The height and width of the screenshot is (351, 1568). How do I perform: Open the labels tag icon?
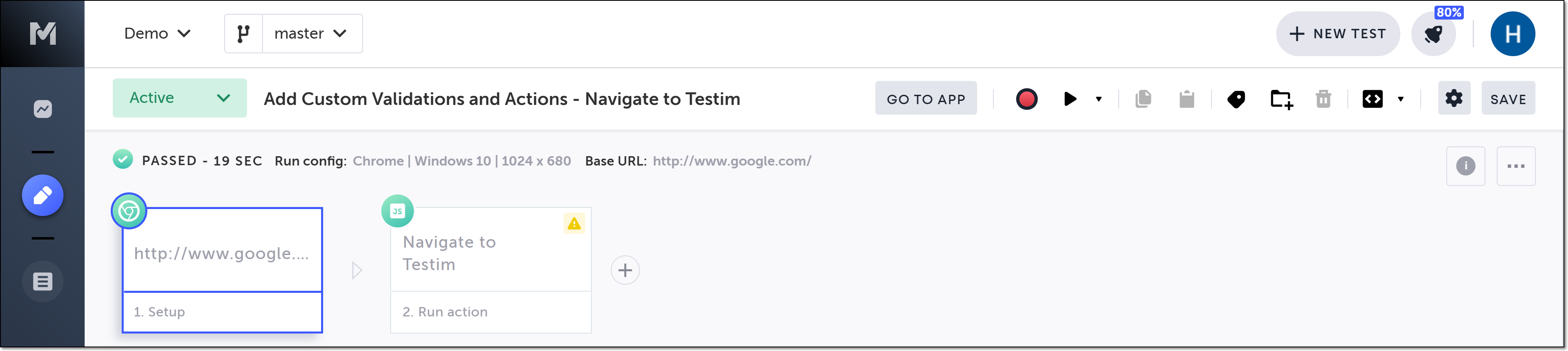1236,99
